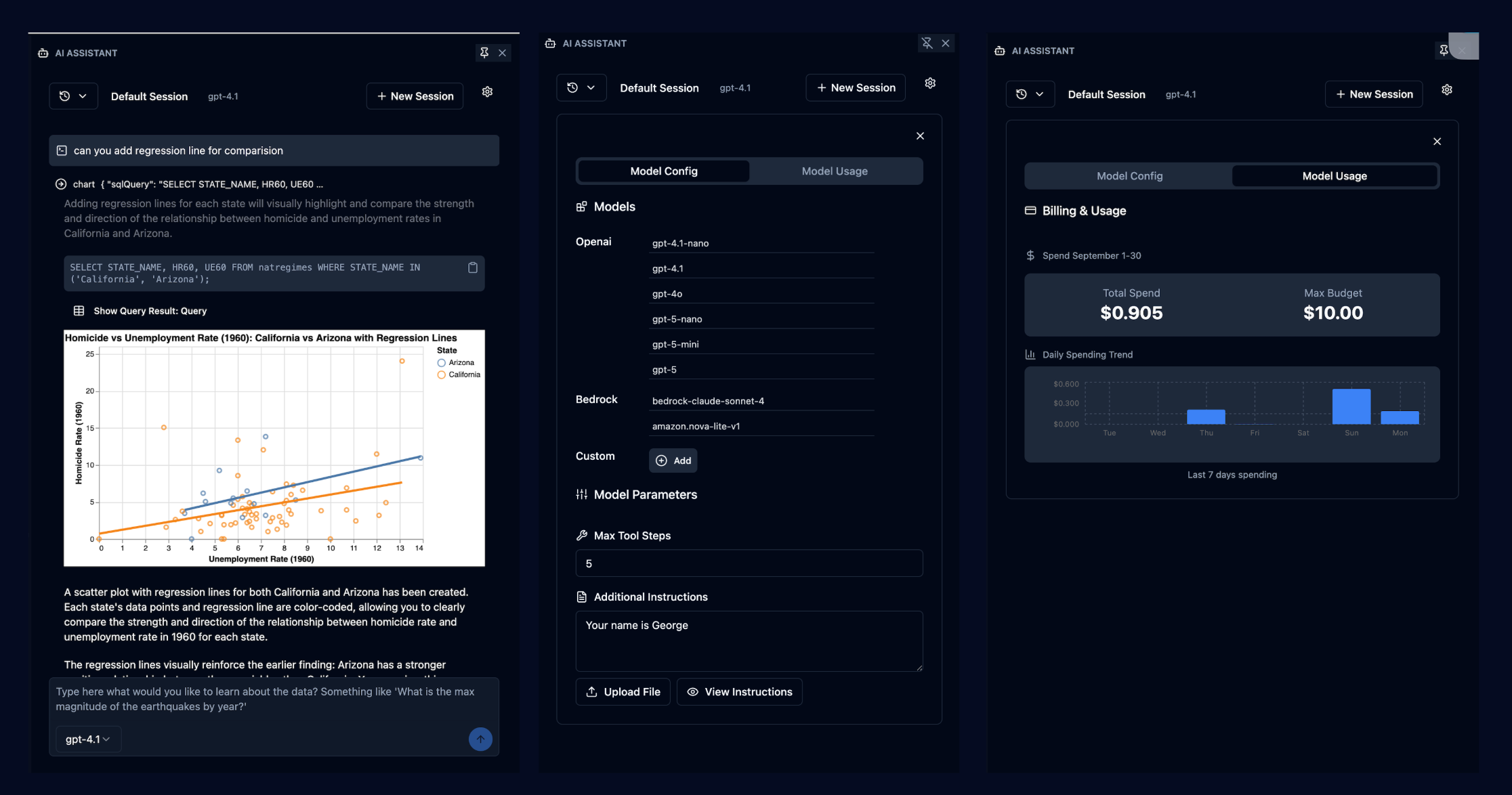The height and width of the screenshot is (795, 1512).
Task: Click California legend marker in chart
Action: [442, 375]
